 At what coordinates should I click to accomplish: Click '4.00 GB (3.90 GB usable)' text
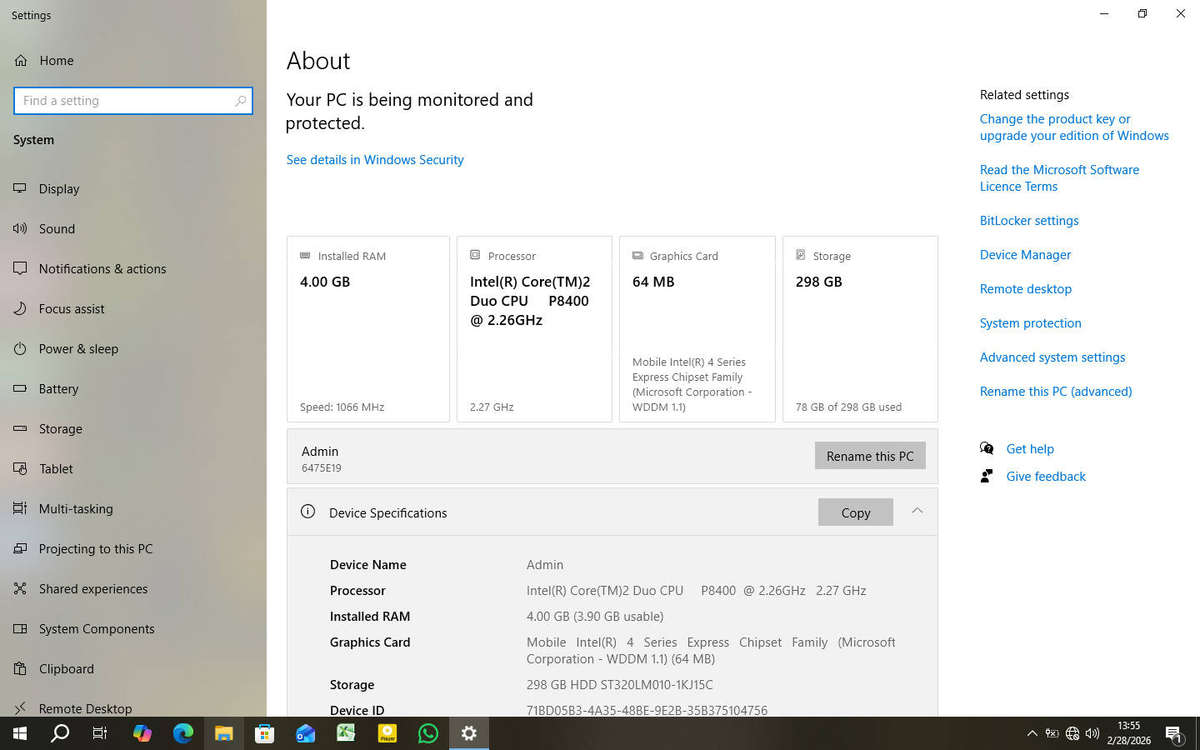[595, 617]
